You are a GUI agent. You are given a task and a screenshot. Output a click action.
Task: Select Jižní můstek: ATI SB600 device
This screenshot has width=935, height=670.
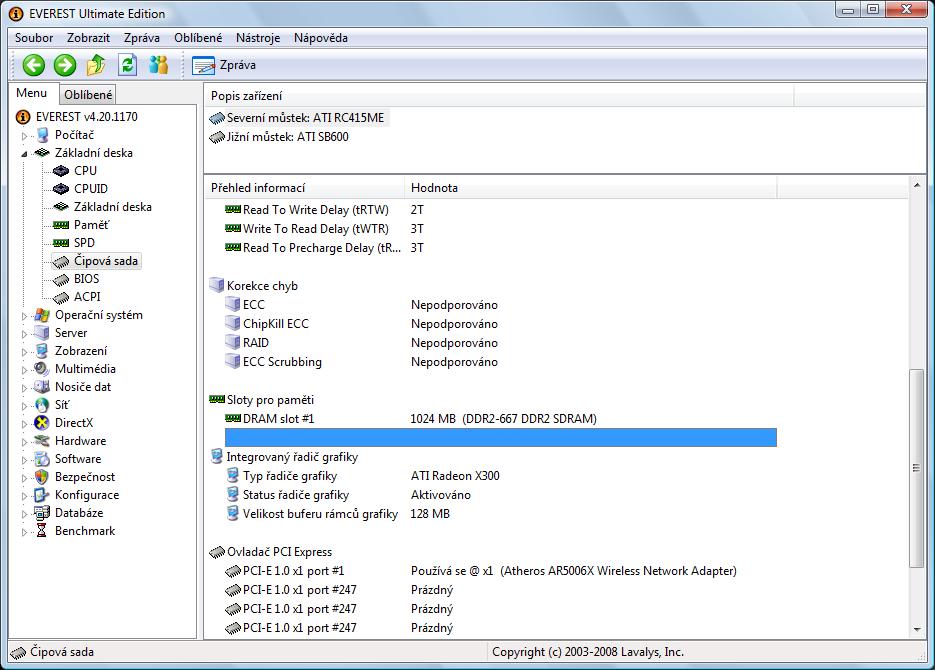[279, 137]
